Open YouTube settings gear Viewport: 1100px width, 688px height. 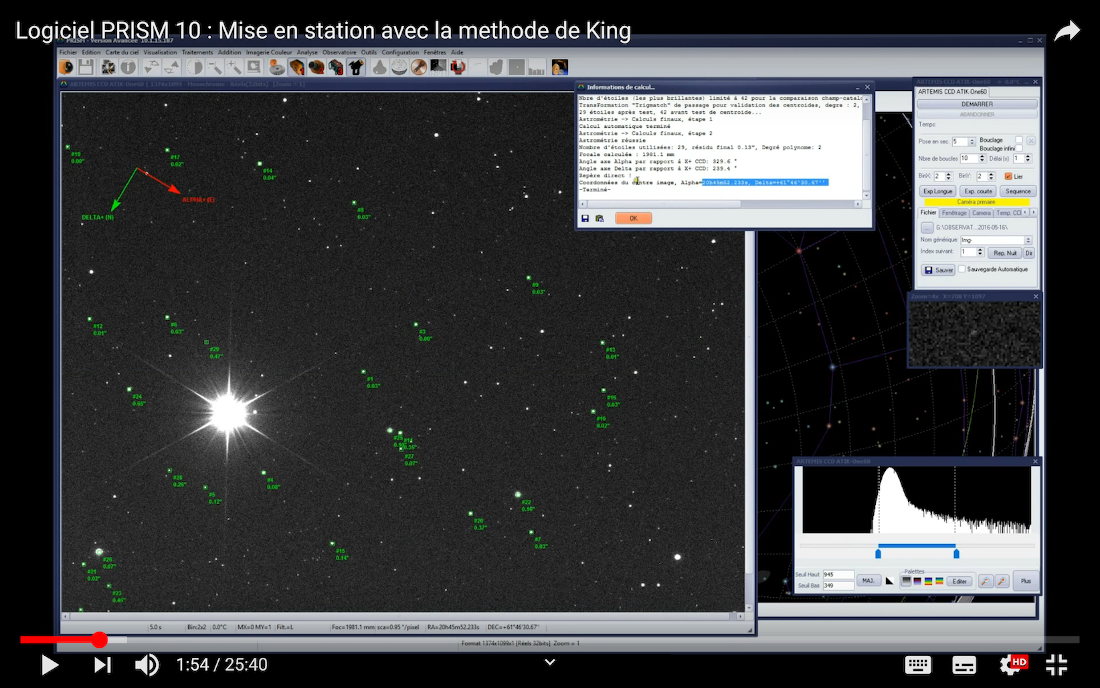click(1012, 664)
